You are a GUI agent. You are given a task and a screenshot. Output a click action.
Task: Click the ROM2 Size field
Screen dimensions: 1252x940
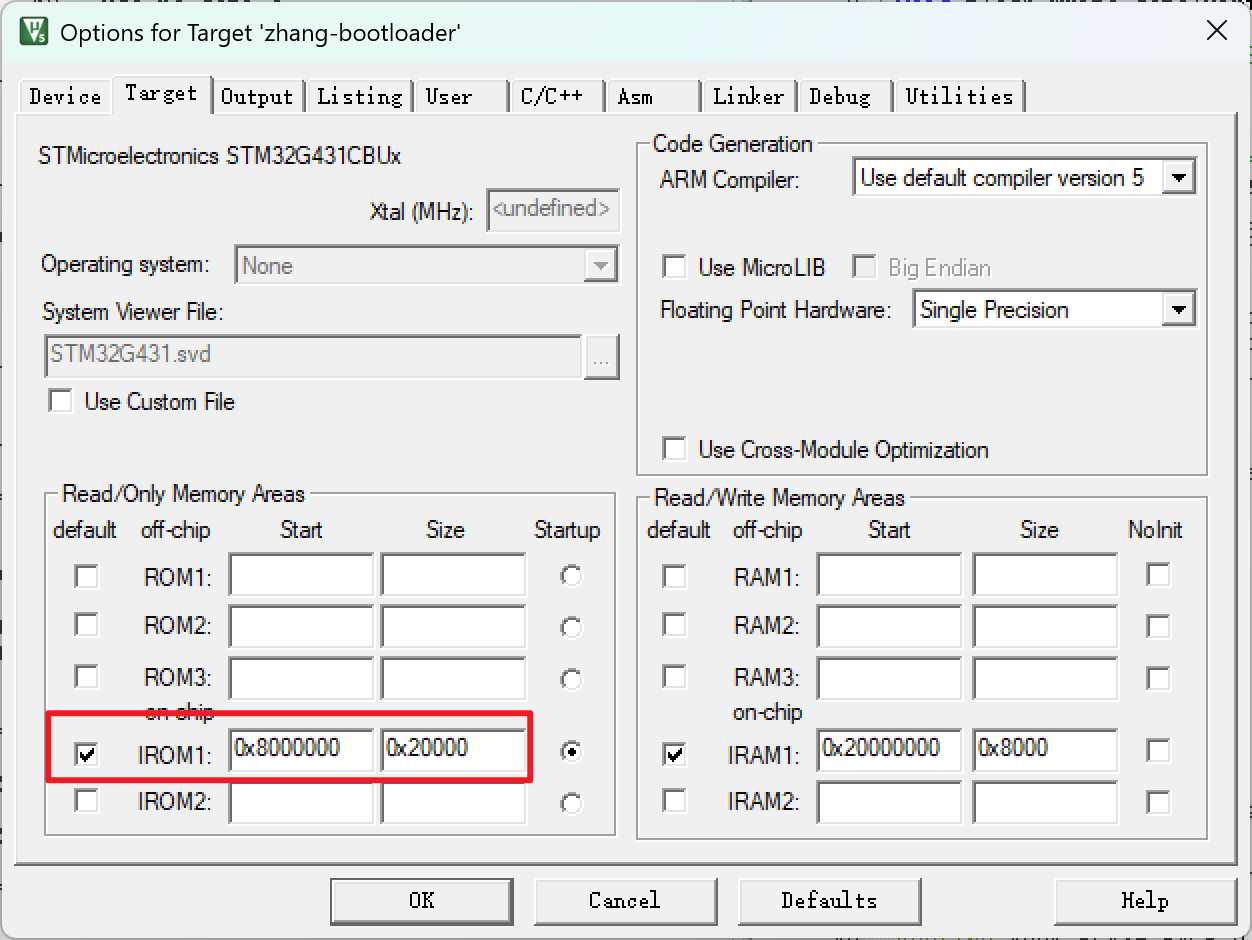pos(453,626)
